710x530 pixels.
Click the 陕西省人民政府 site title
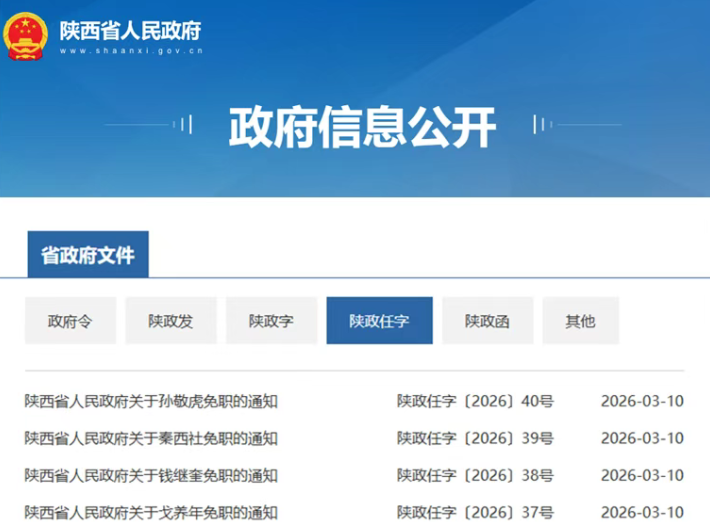tap(130, 29)
